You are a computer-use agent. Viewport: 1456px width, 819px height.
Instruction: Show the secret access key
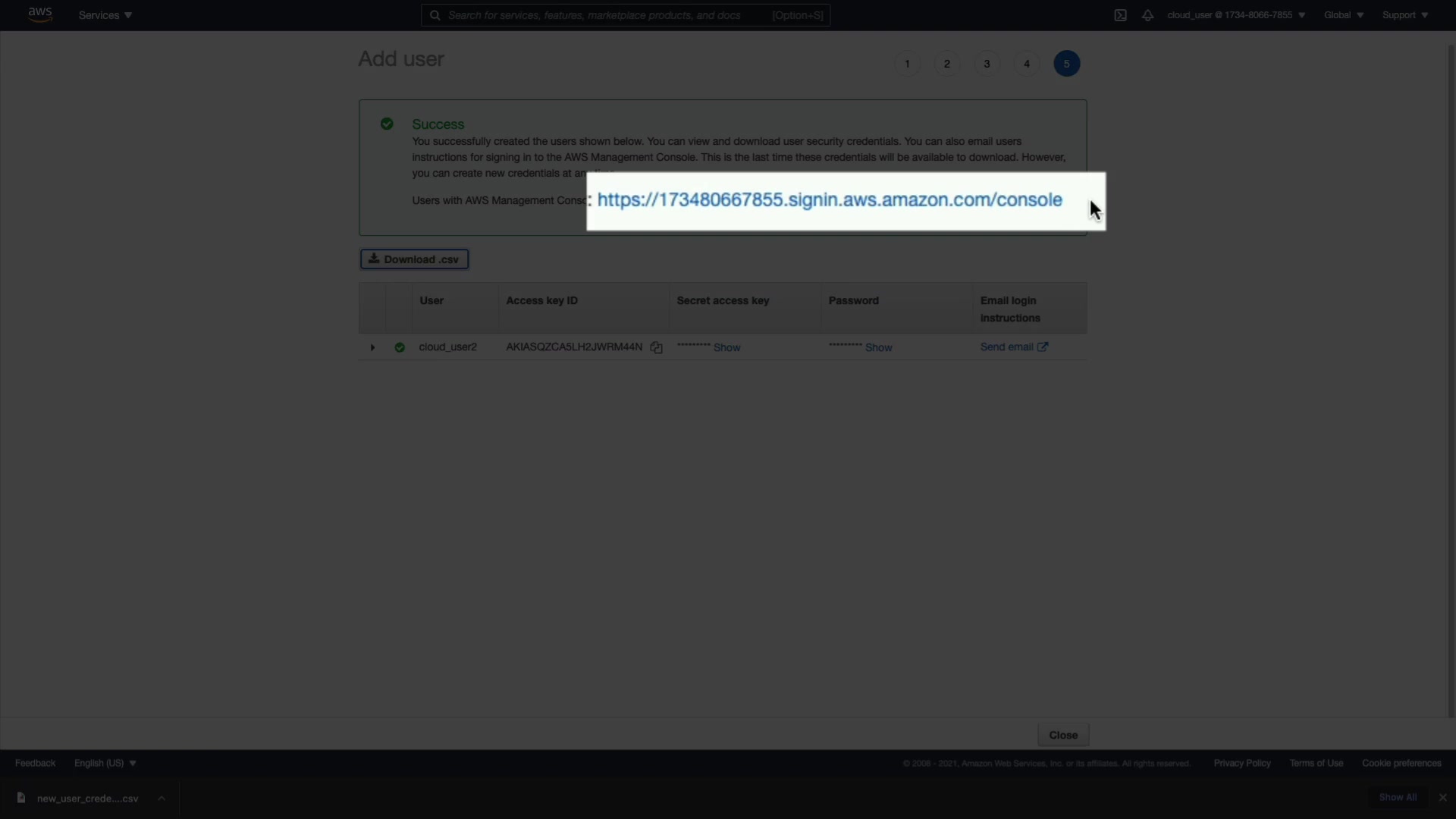click(x=726, y=347)
